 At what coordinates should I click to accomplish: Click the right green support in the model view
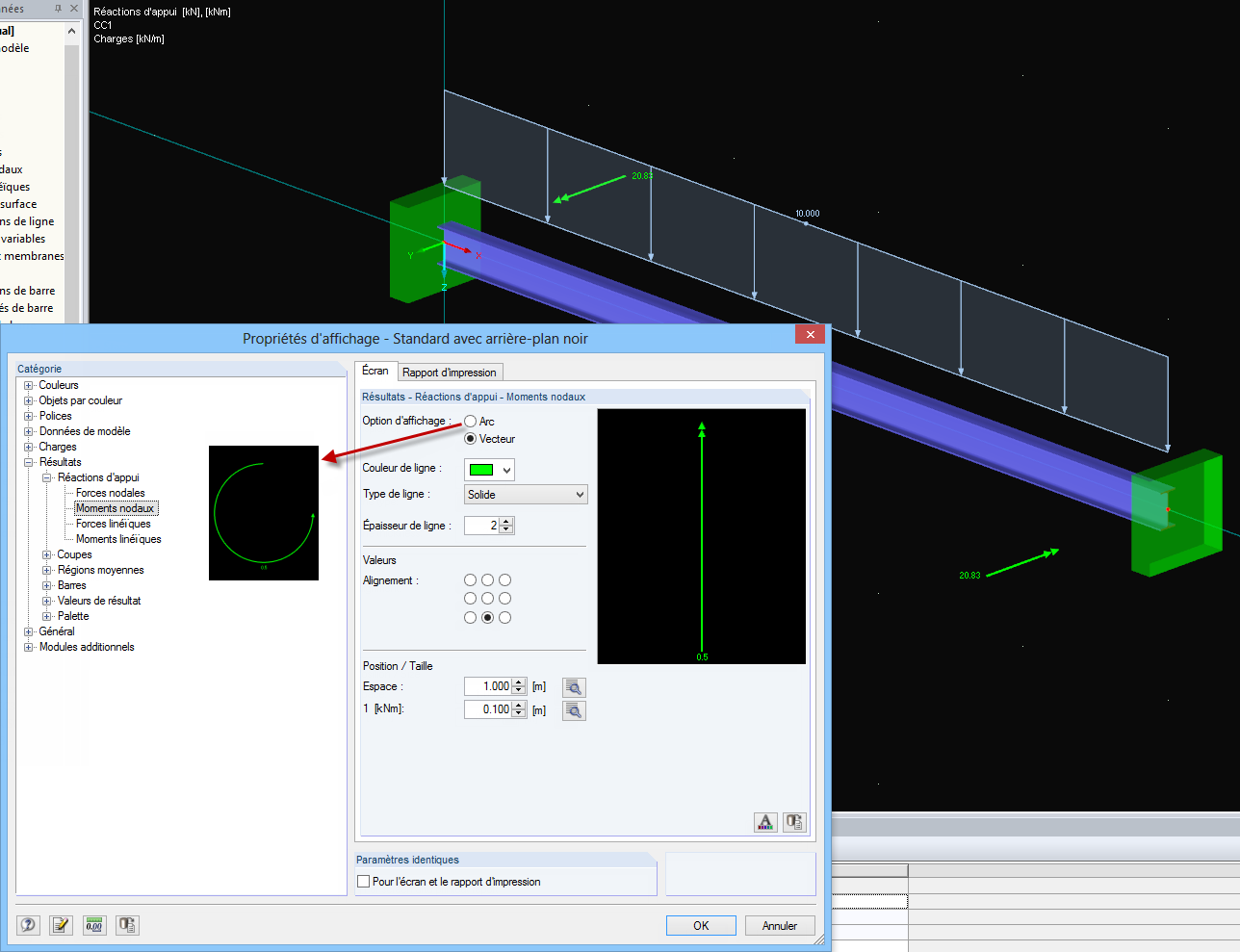(x=1176, y=512)
